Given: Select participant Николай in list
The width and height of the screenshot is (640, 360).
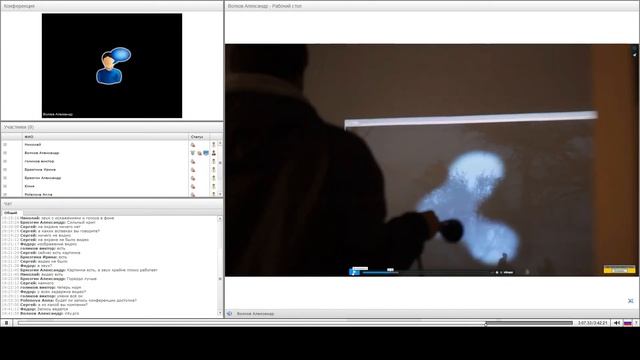Looking at the screenshot, I should coord(33,145).
